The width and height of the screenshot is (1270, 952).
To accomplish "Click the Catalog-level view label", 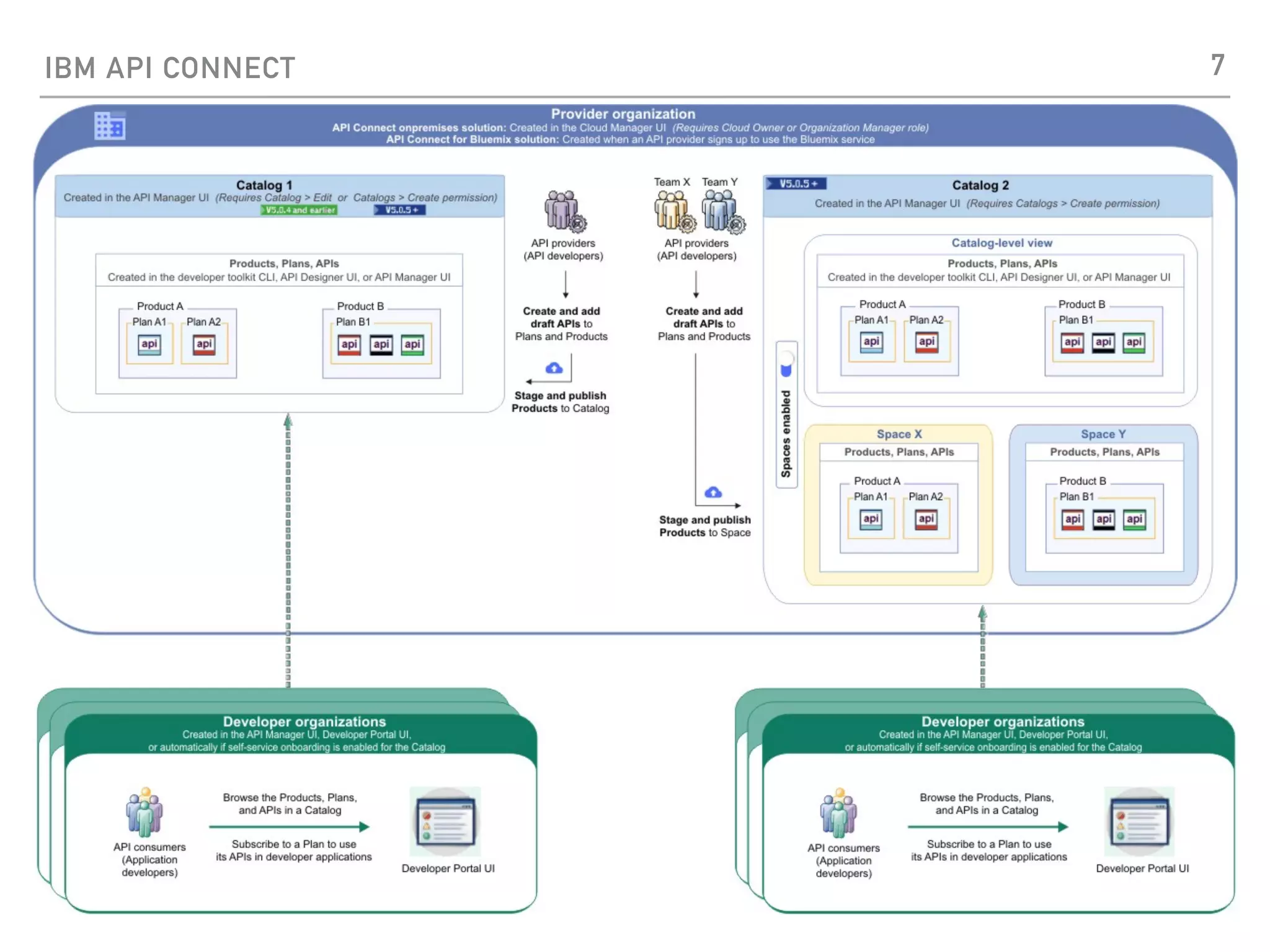I will coord(1002,243).
